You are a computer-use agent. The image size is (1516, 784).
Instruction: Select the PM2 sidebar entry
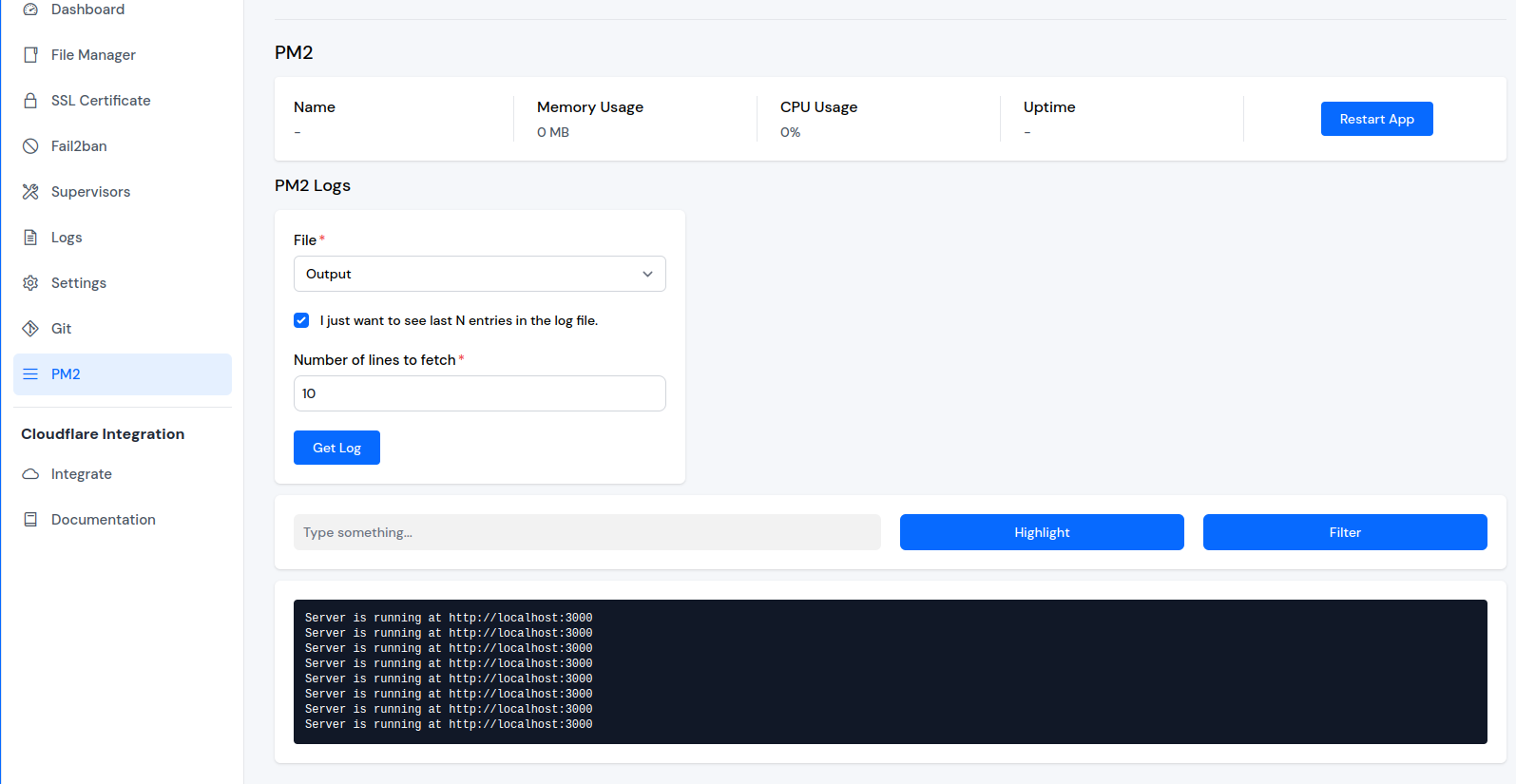(123, 374)
